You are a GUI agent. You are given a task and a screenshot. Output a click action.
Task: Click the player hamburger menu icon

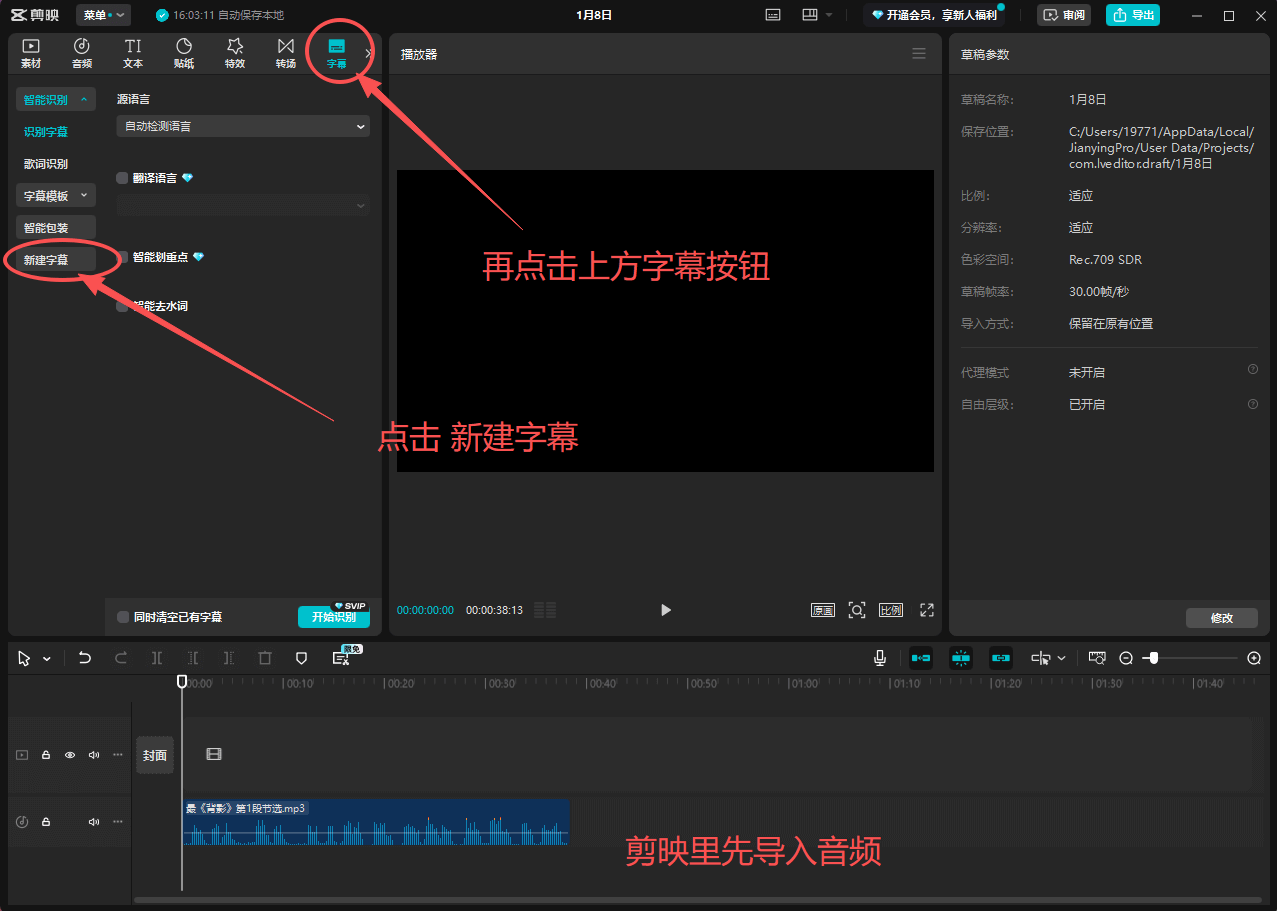tap(919, 54)
